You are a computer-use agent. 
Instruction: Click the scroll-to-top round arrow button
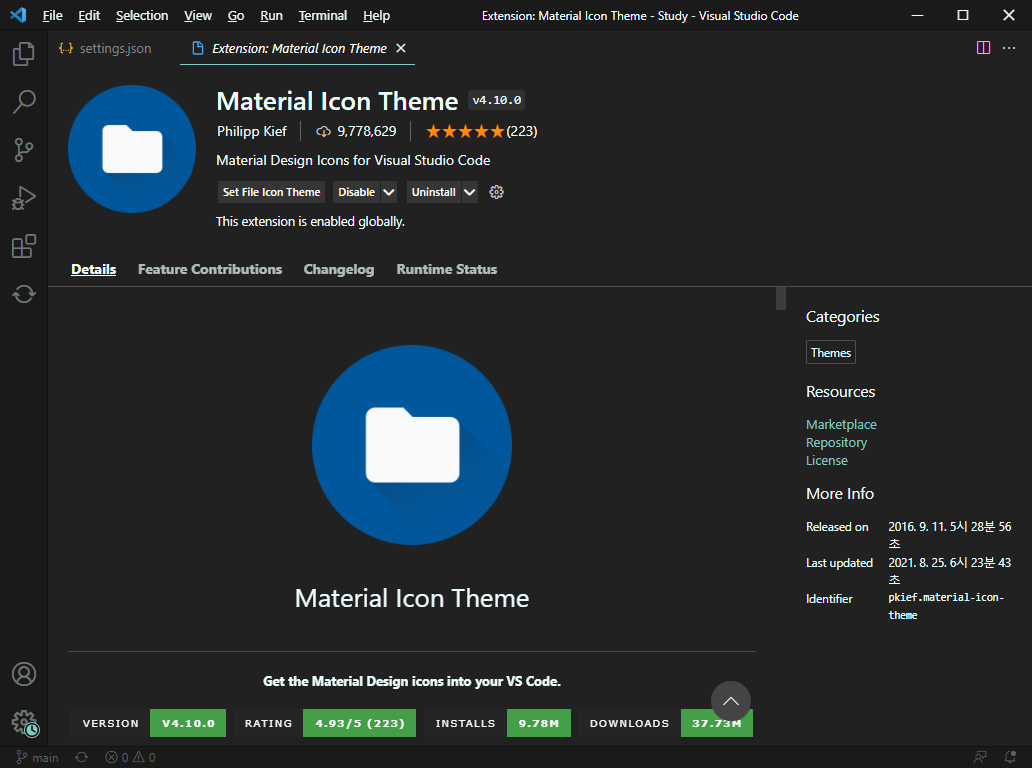tap(731, 701)
